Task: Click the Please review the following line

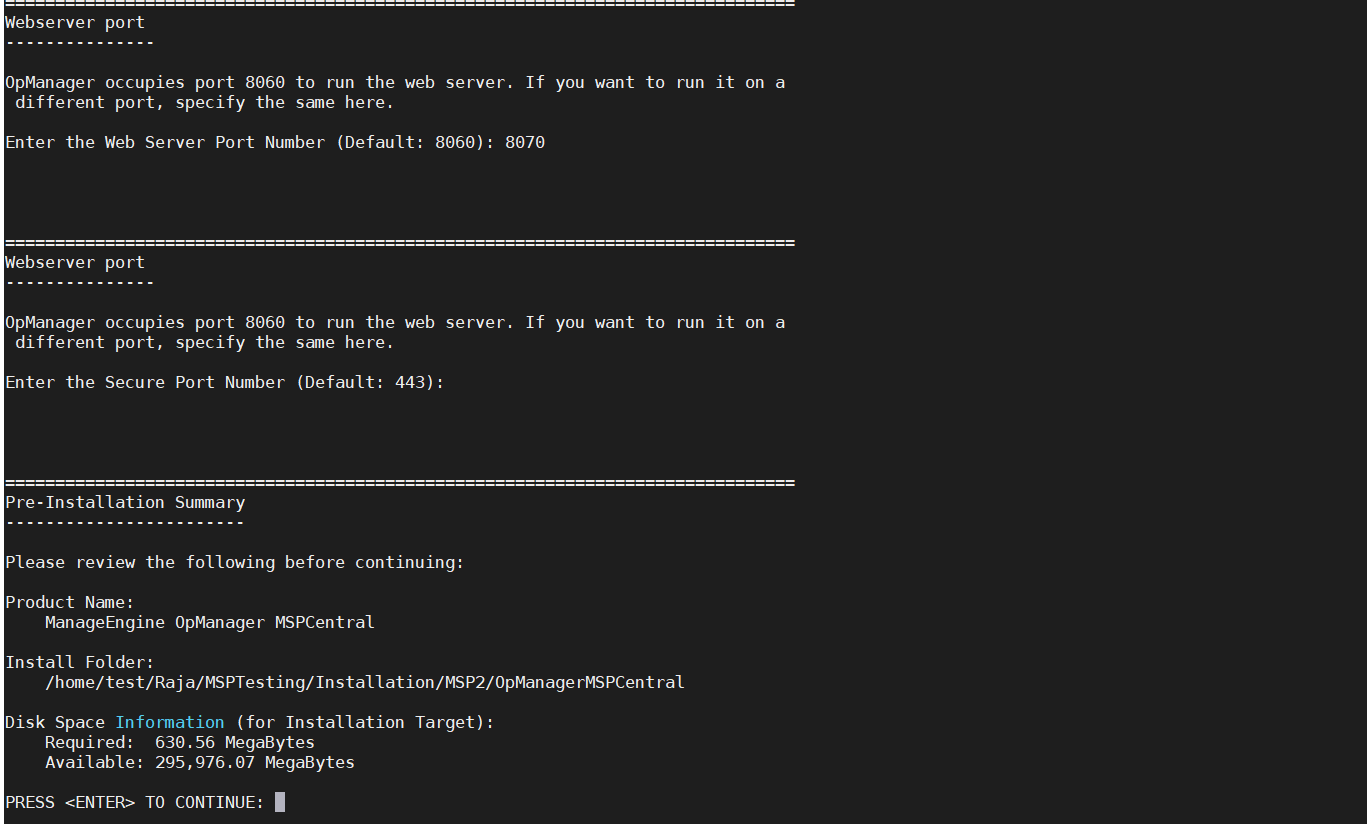Action: tap(235, 562)
